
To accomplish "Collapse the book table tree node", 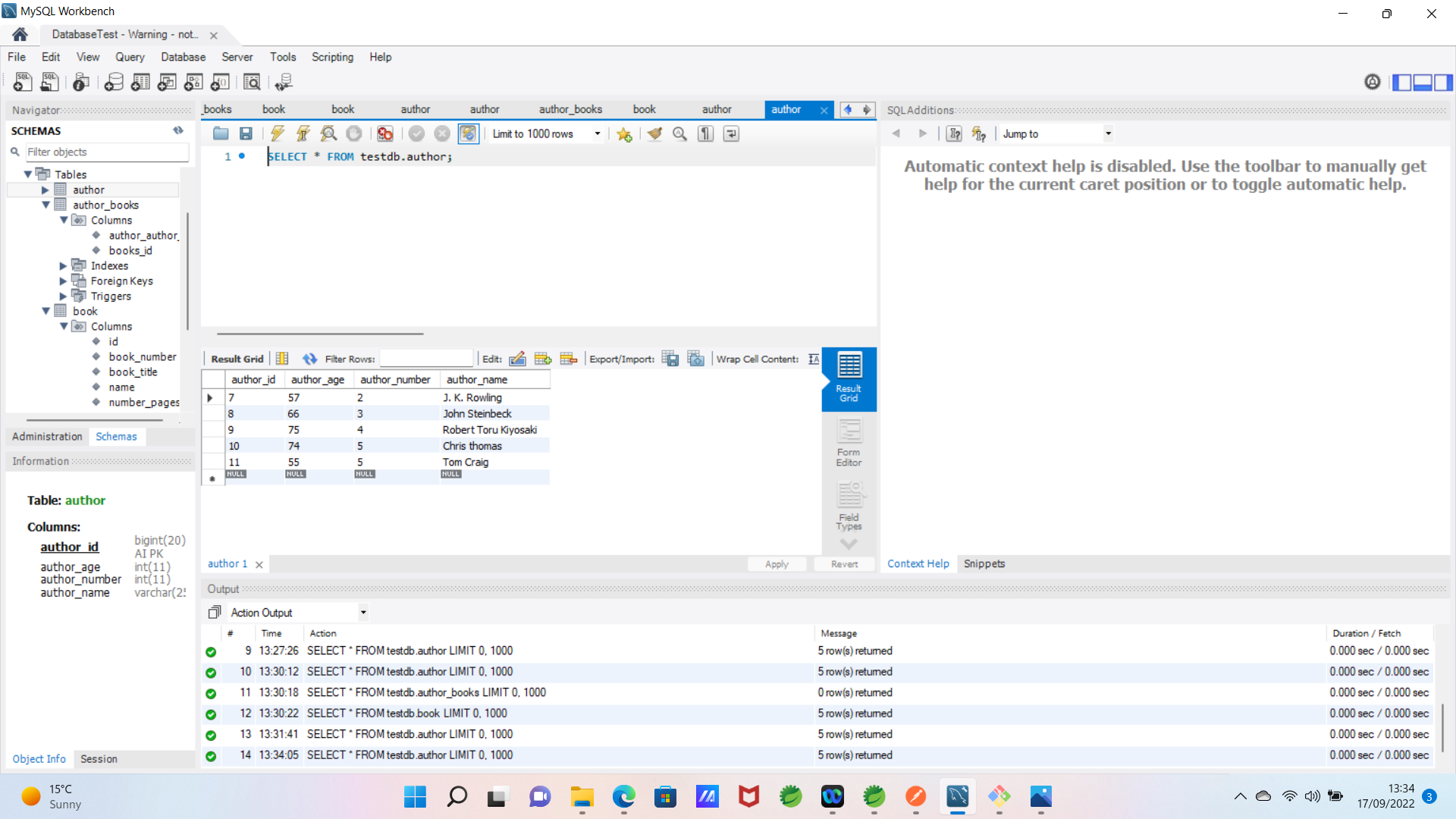I will coord(45,312).
